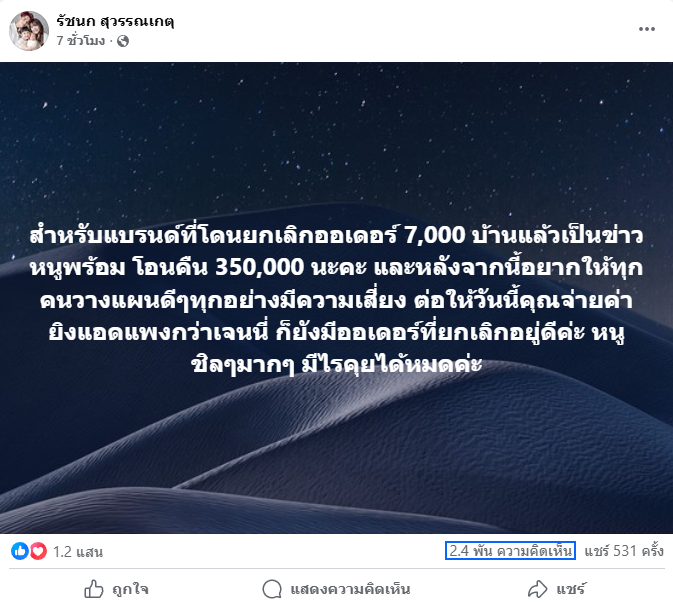Share the post using แชร์ button
Viewport: 673px width, 607px height.
(x=556, y=589)
